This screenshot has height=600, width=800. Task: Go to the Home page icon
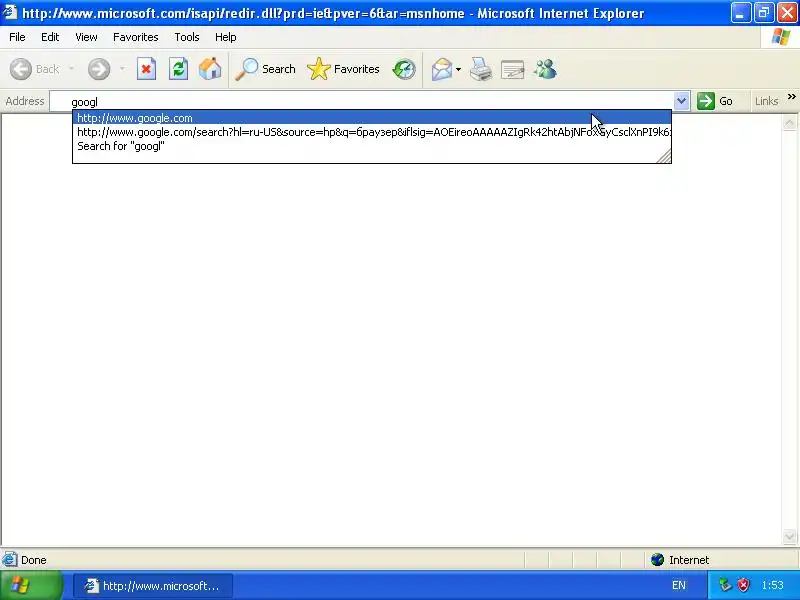pos(210,69)
